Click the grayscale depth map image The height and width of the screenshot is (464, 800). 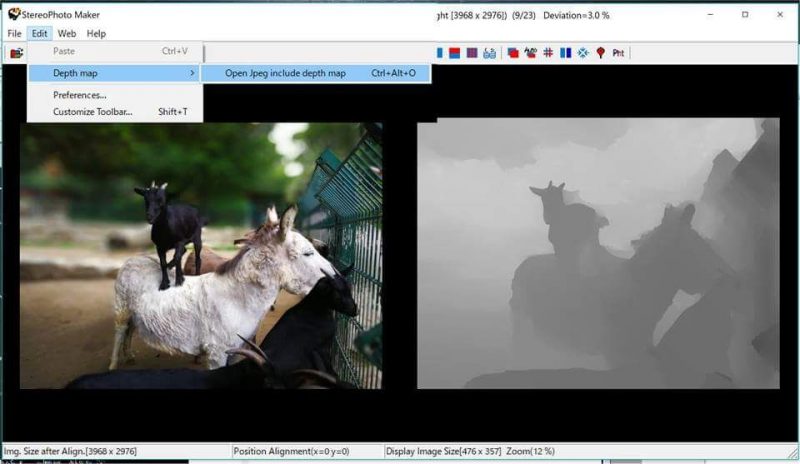[x=597, y=253]
